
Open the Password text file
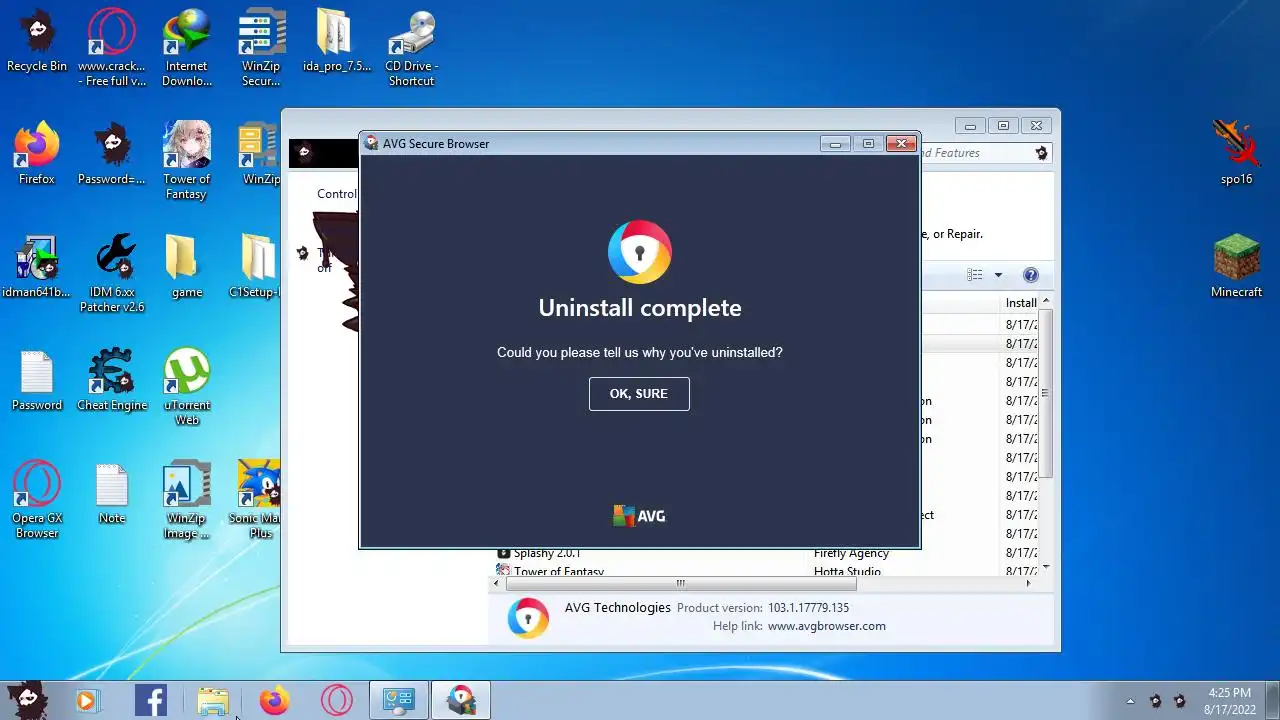pyautogui.click(x=37, y=381)
